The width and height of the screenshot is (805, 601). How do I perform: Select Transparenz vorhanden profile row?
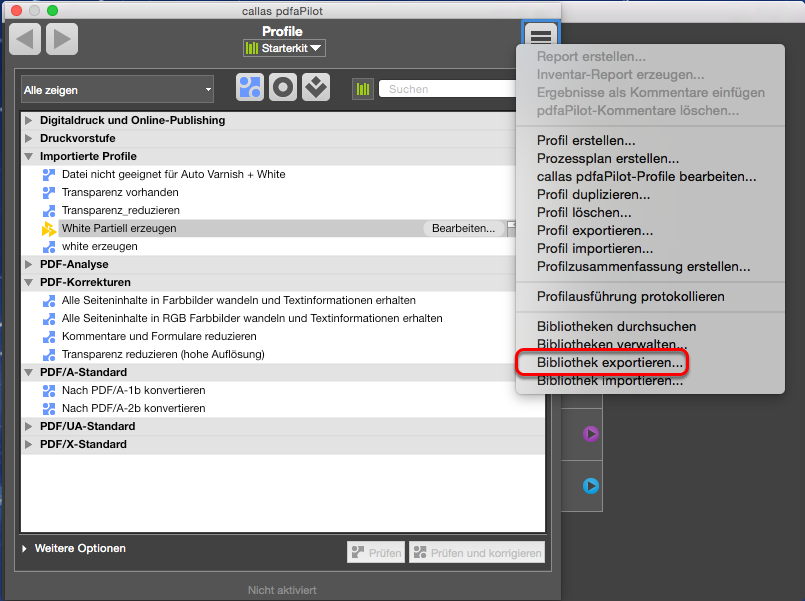(x=269, y=192)
